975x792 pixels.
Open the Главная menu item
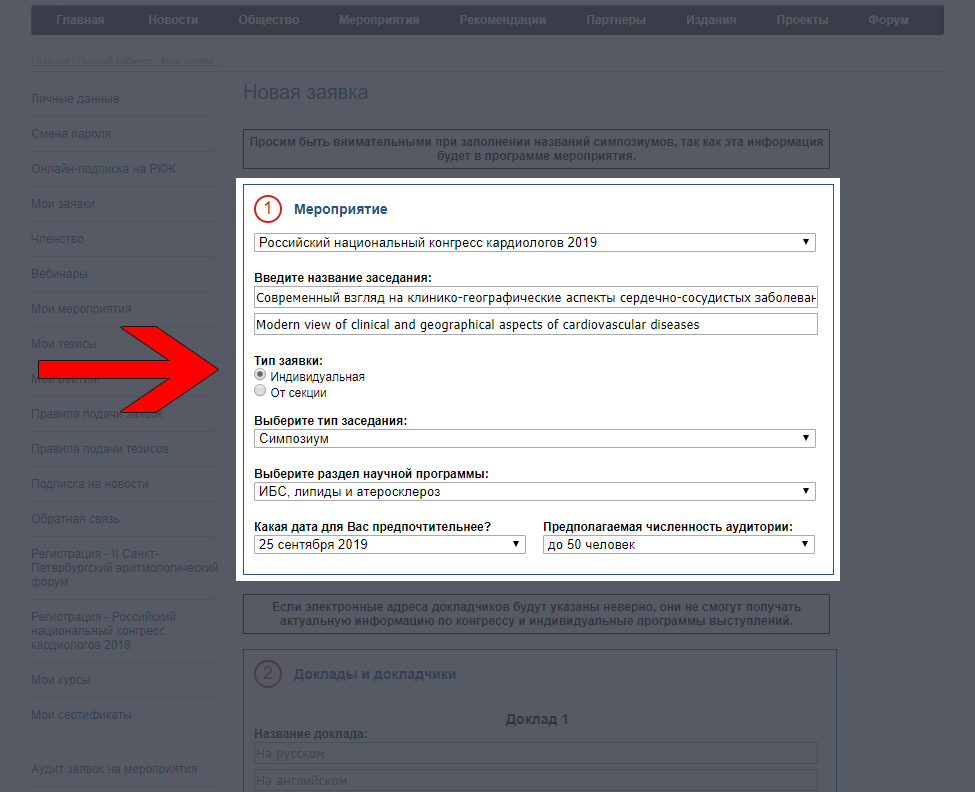pyautogui.click(x=80, y=20)
